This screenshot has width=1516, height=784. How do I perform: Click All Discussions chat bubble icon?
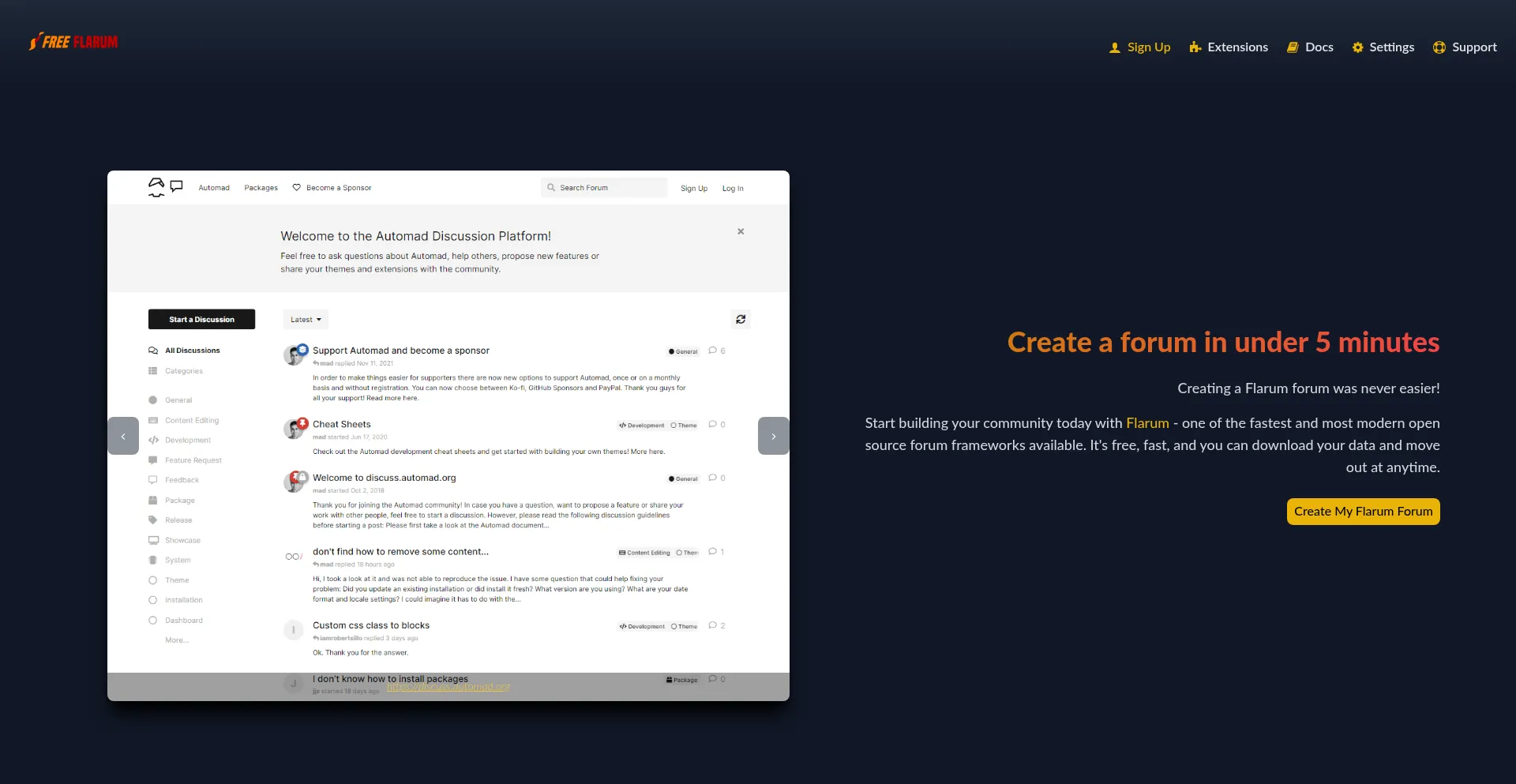pyautogui.click(x=153, y=351)
